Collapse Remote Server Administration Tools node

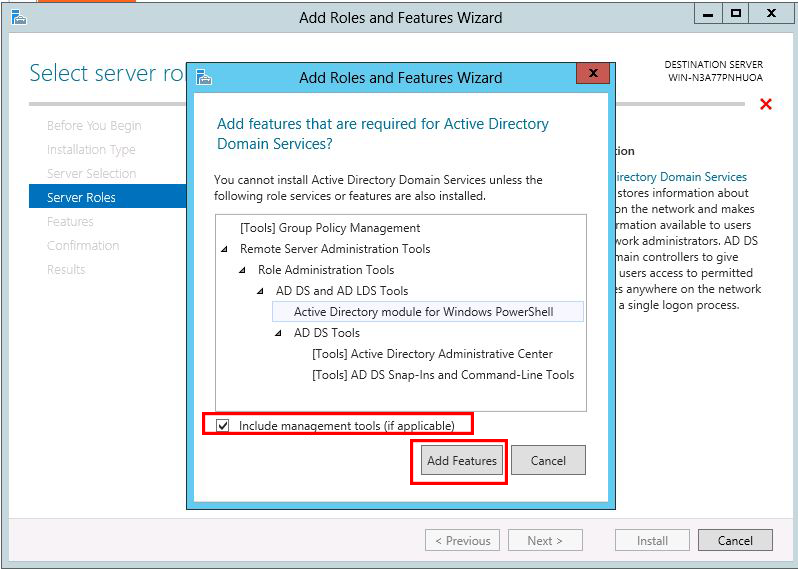(224, 249)
